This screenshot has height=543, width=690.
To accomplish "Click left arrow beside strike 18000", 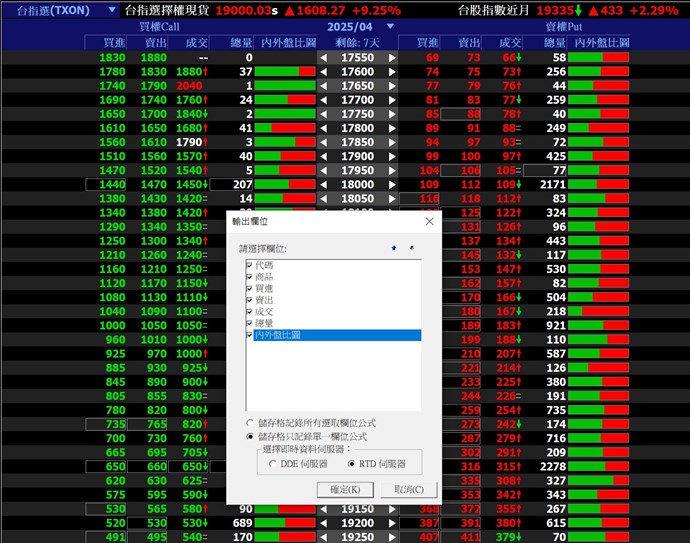I will (x=323, y=185).
